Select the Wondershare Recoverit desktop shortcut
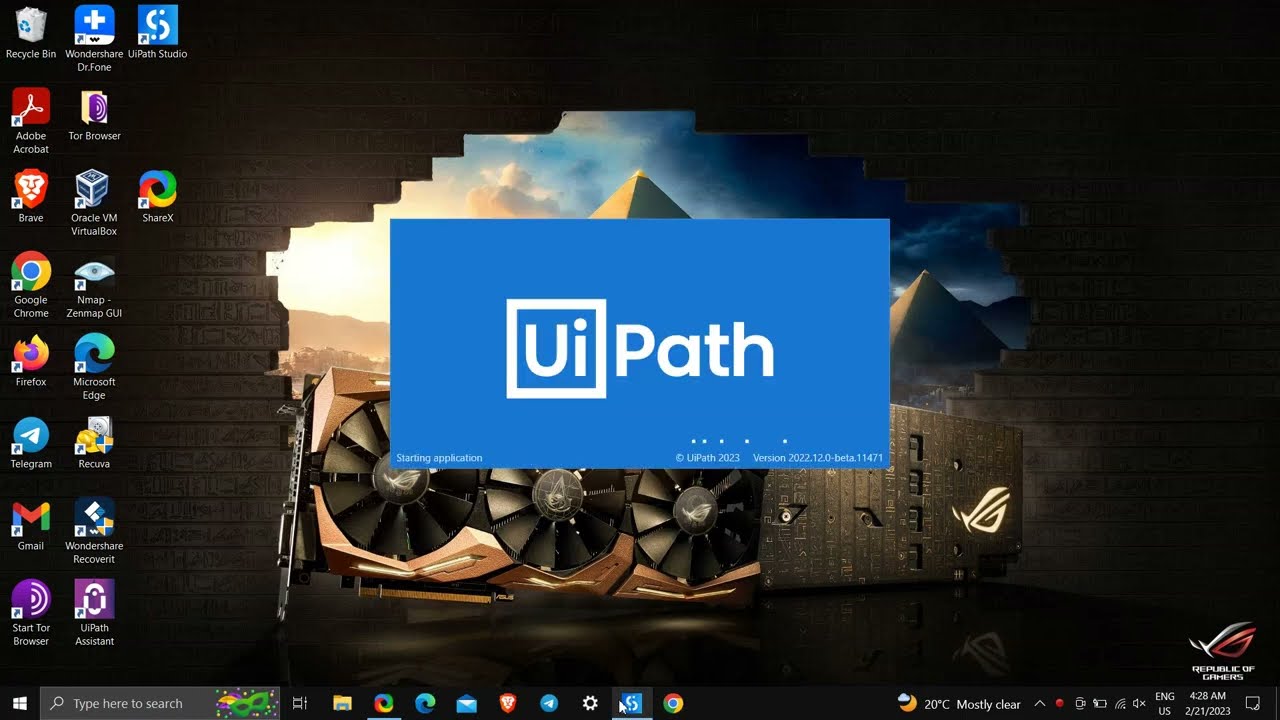Viewport: 1280px width, 720px height. tap(94, 530)
